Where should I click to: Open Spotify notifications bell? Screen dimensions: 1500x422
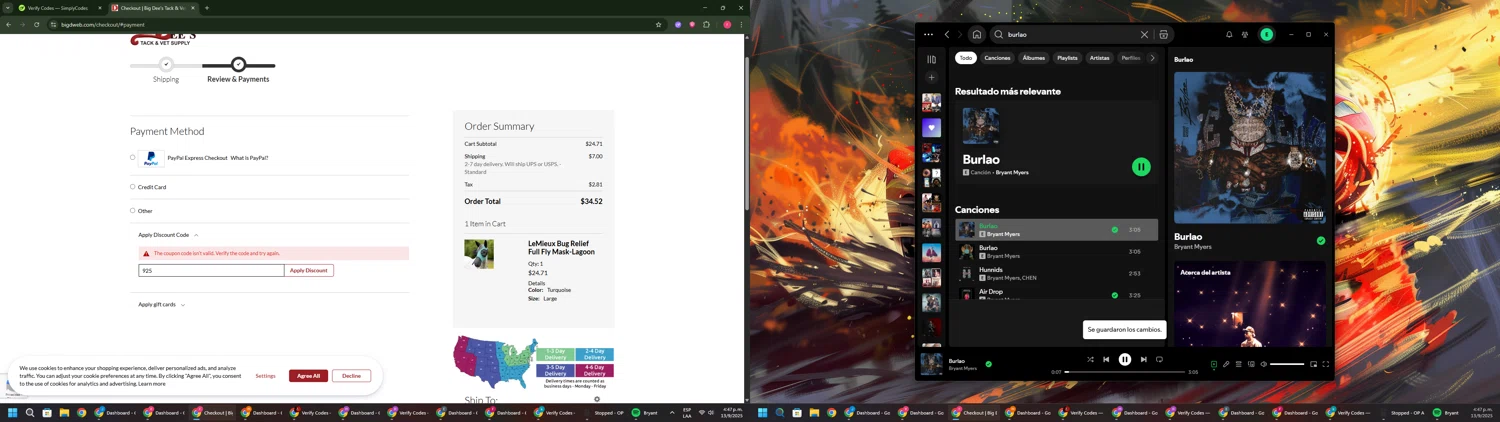tap(1229, 34)
